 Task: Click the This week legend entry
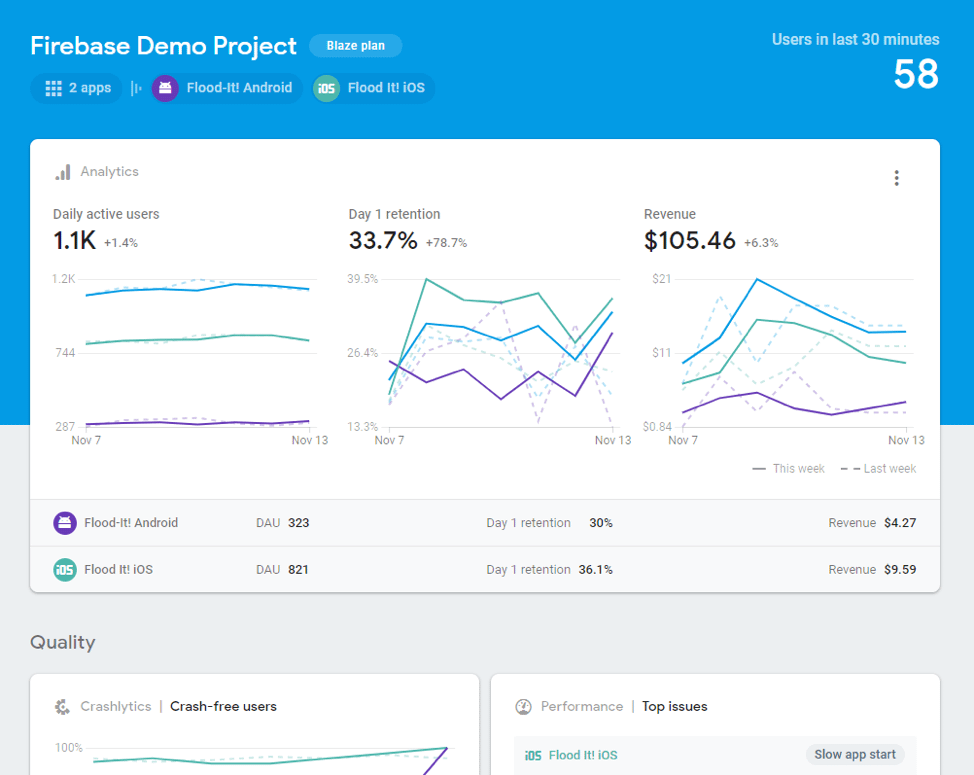[788, 469]
